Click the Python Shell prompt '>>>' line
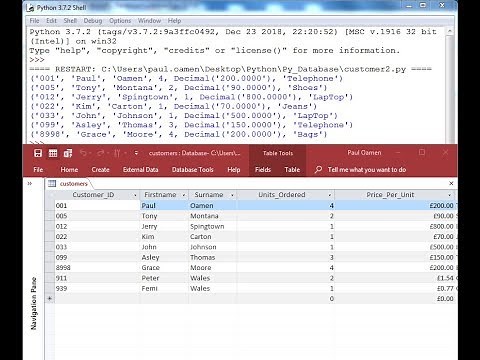Screen dimensions: 480x360 37,60
